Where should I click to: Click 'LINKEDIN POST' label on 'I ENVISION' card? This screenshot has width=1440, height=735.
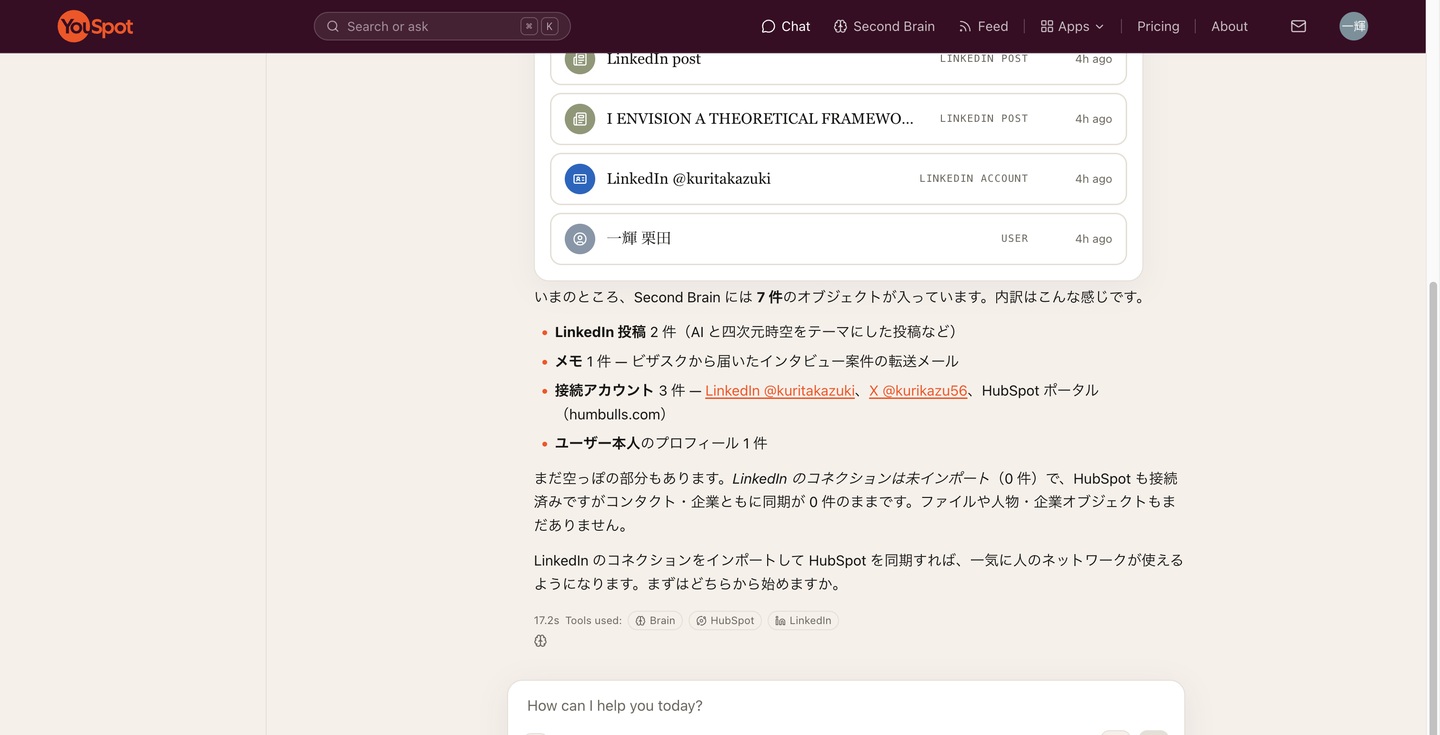[983, 119]
